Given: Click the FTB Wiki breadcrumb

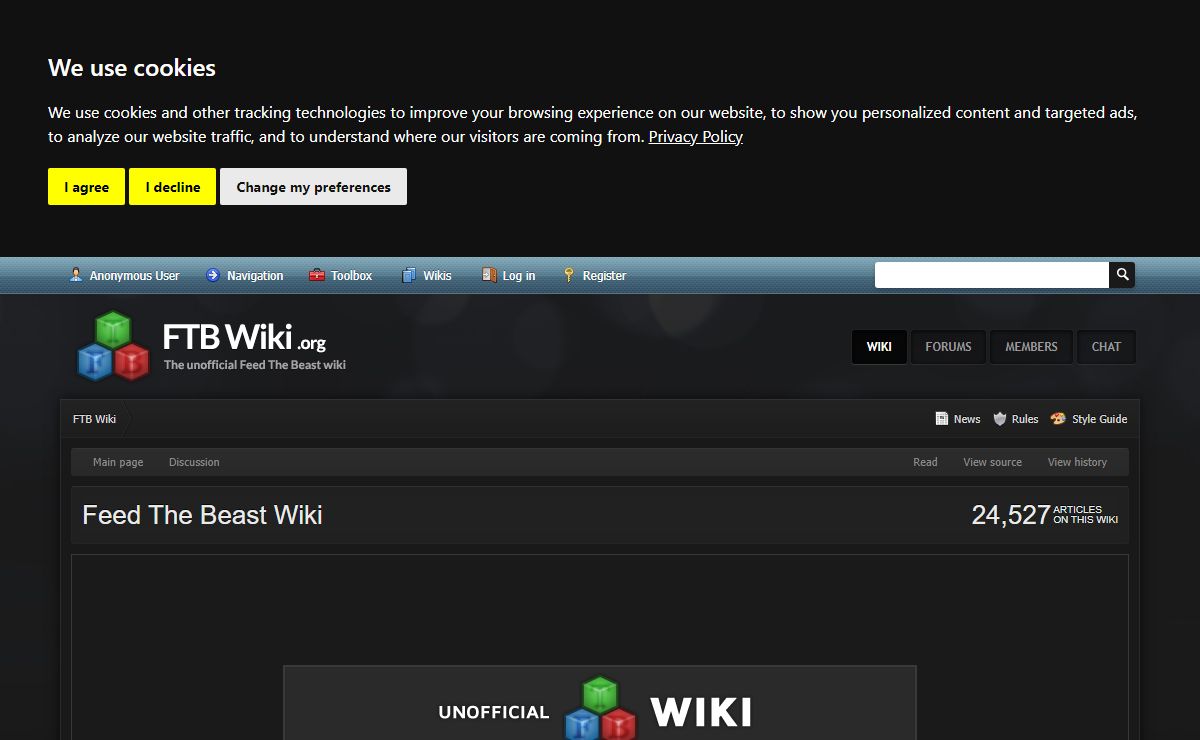Looking at the screenshot, I should coord(94,419).
